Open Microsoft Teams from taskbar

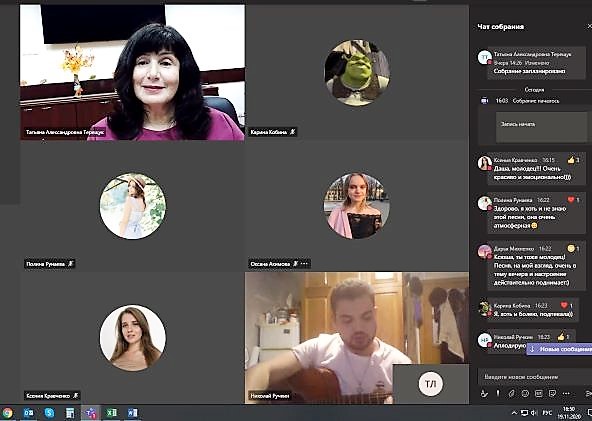click(x=91, y=413)
